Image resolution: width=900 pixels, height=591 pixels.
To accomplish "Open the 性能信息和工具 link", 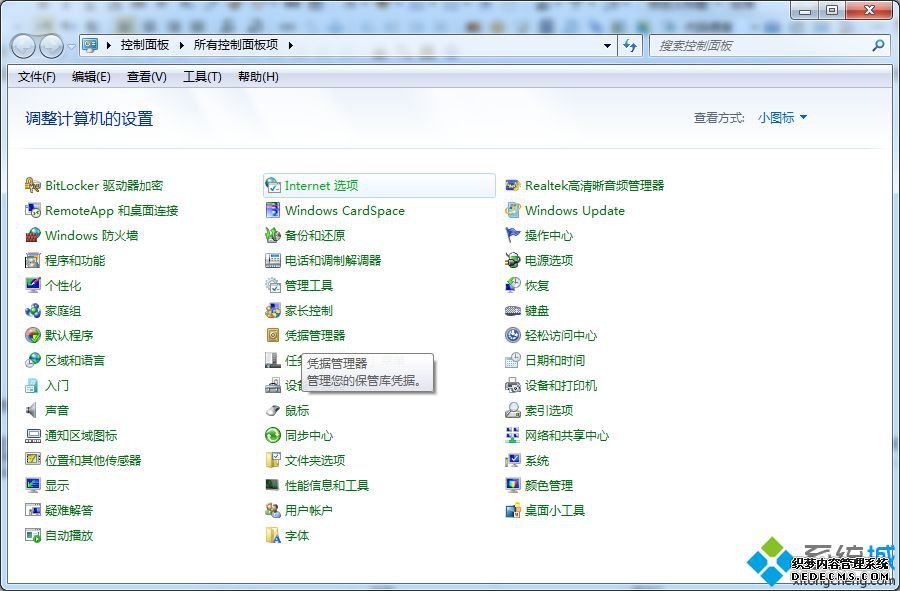I will [x=327, y=485].
